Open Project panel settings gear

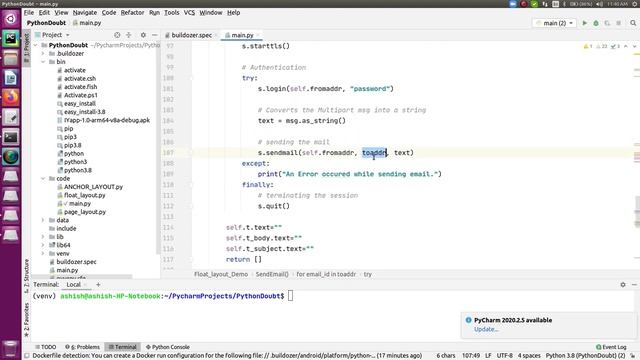tap(143, 35)
